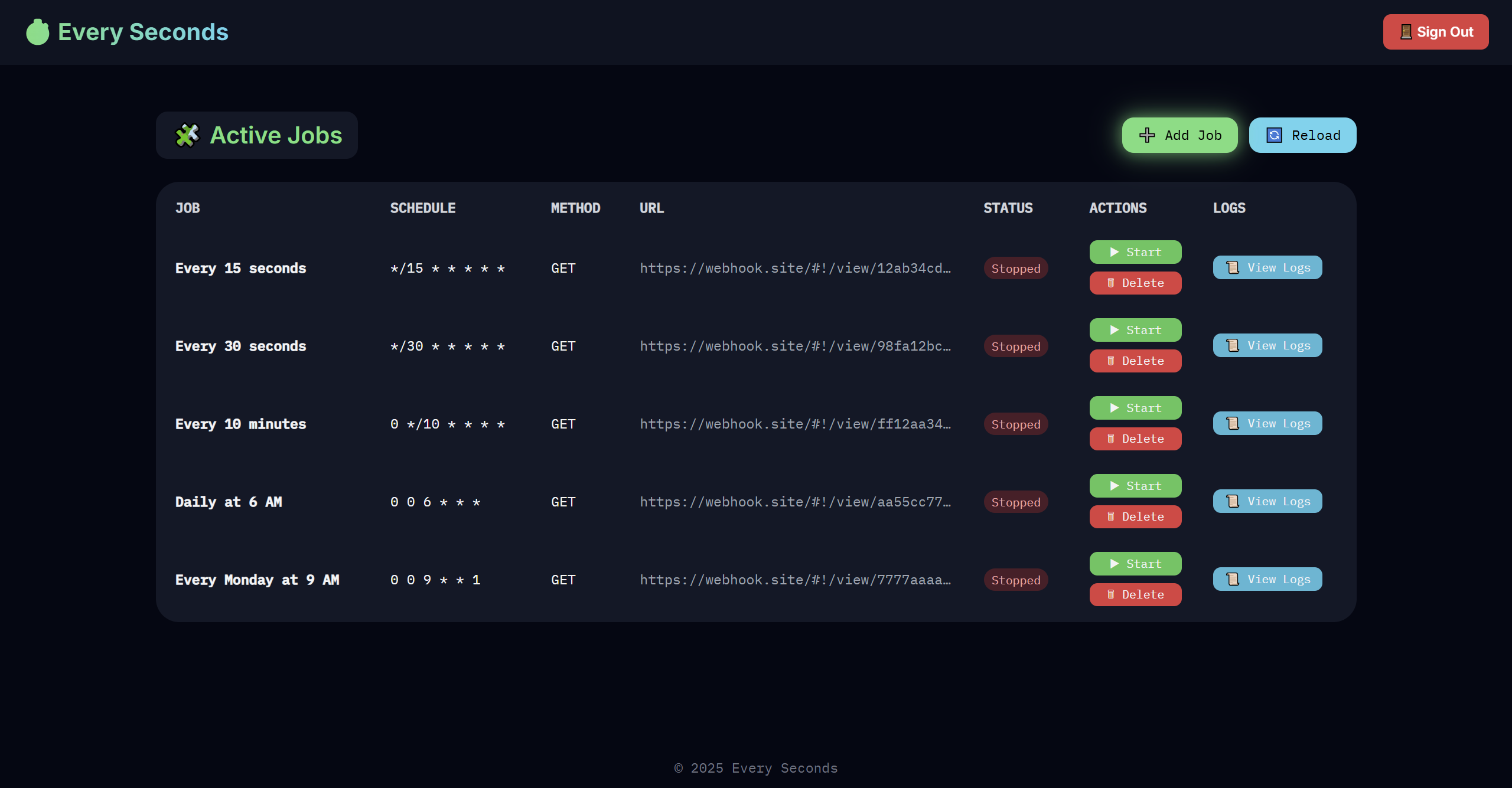The width and height of the screenshot is (1512, 788).
Task: Start the Every 30 seconds job
Action: (x=1135, y=329)
